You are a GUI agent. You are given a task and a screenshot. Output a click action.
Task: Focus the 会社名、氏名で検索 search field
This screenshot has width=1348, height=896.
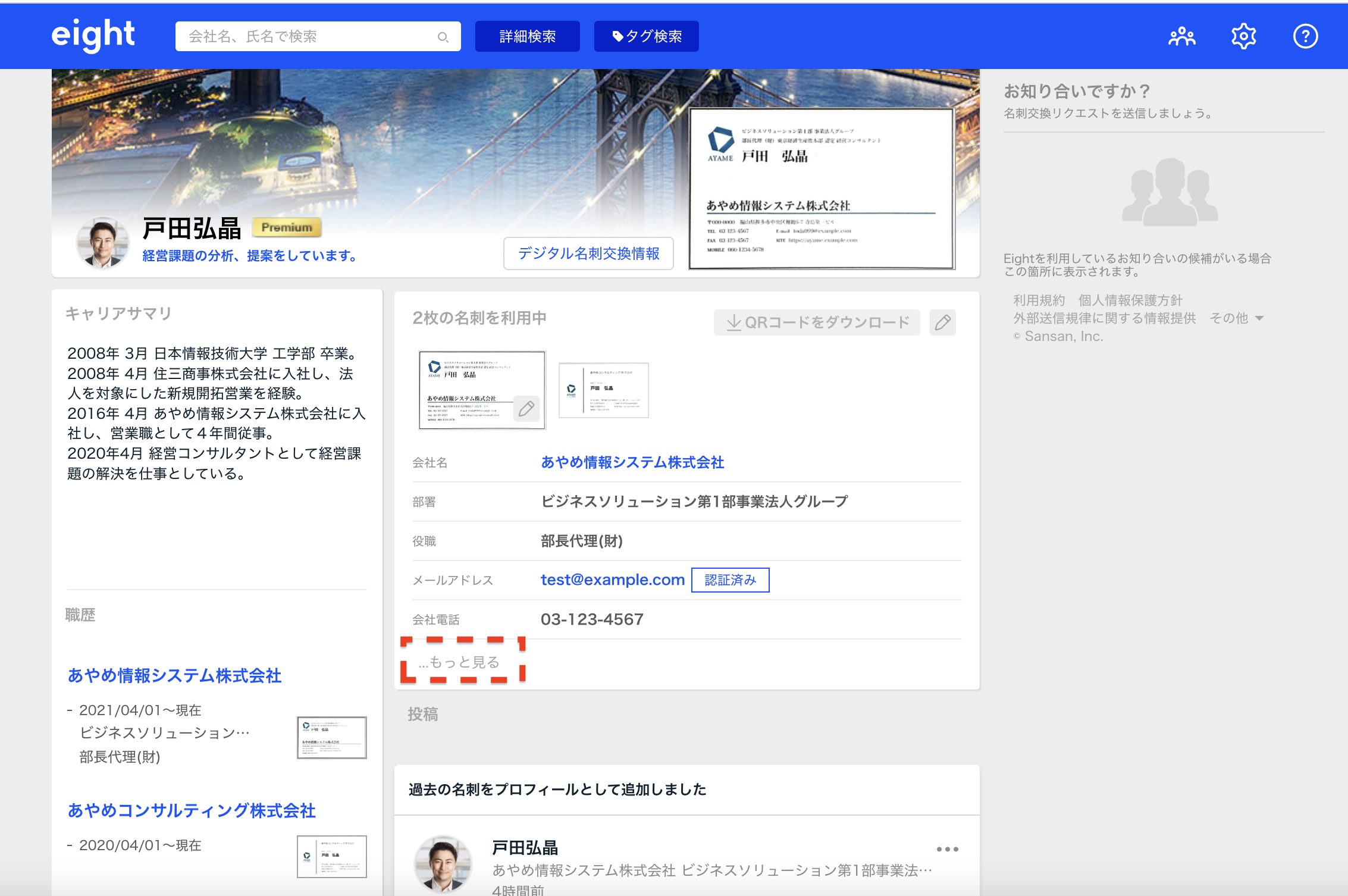(309, 37)
